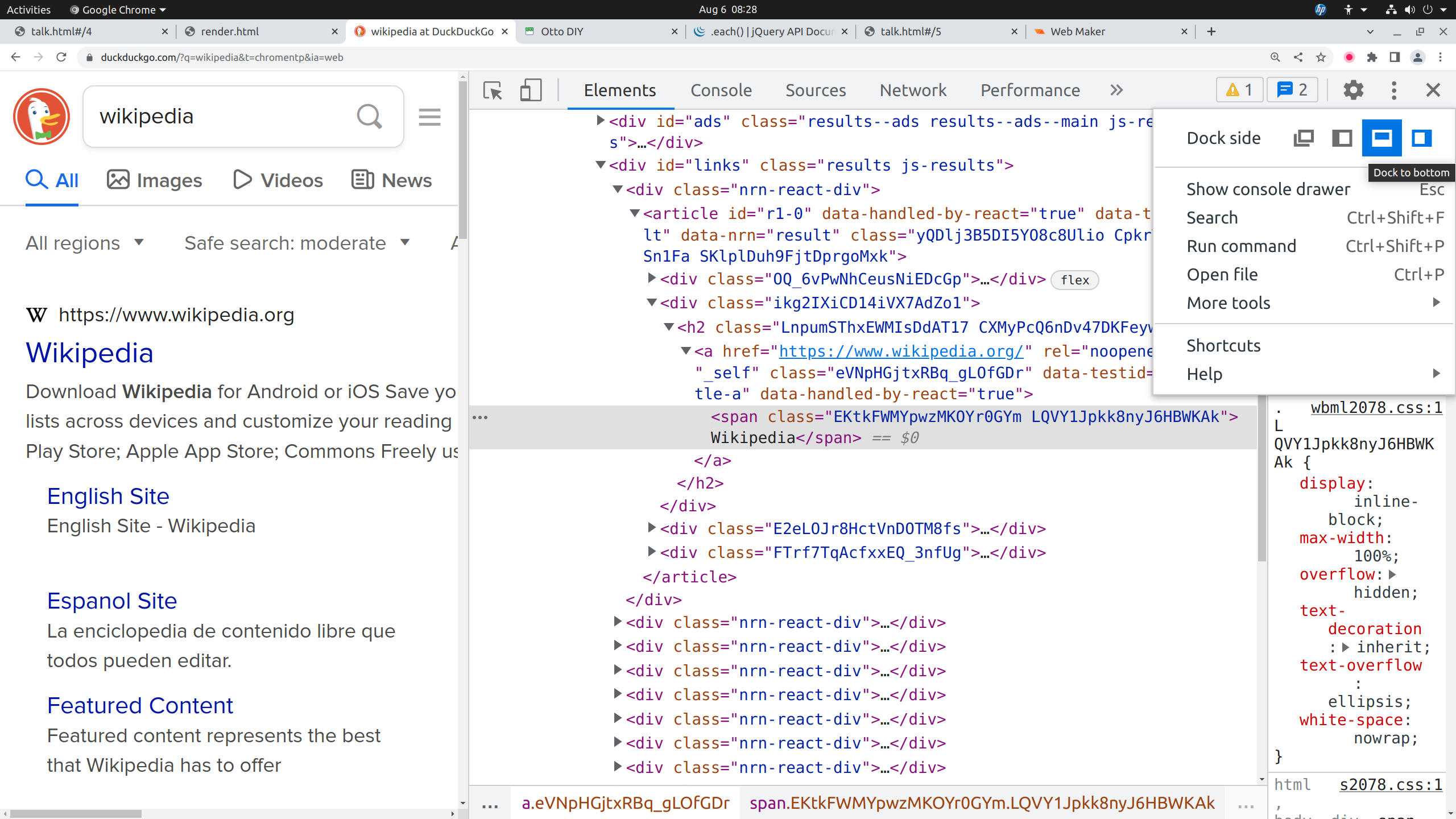Switch to the Console tab
The width and height of the screenshot is (1456, 819).
point(721,90)
